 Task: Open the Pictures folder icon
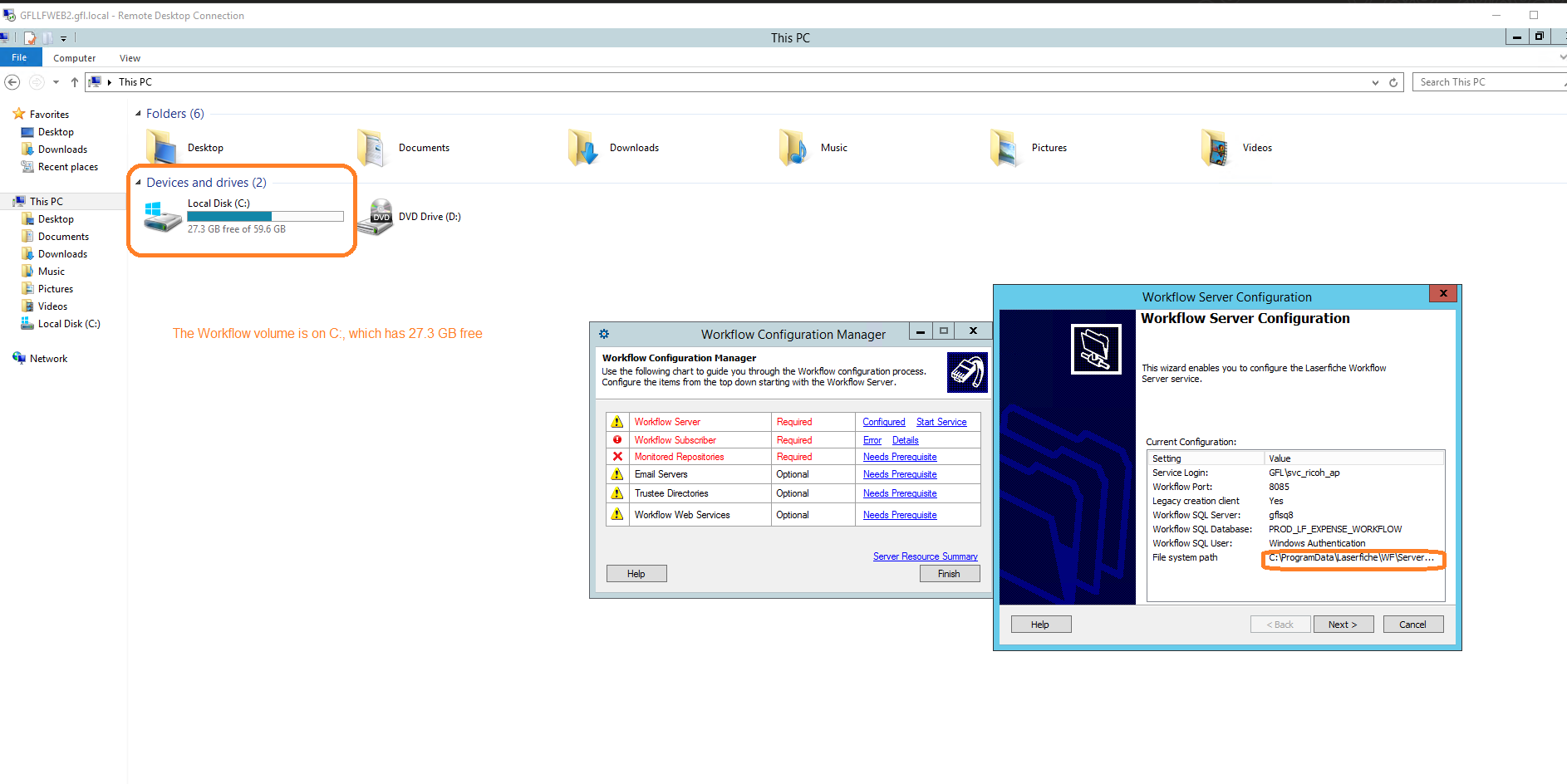click(x=1005, y=148)
